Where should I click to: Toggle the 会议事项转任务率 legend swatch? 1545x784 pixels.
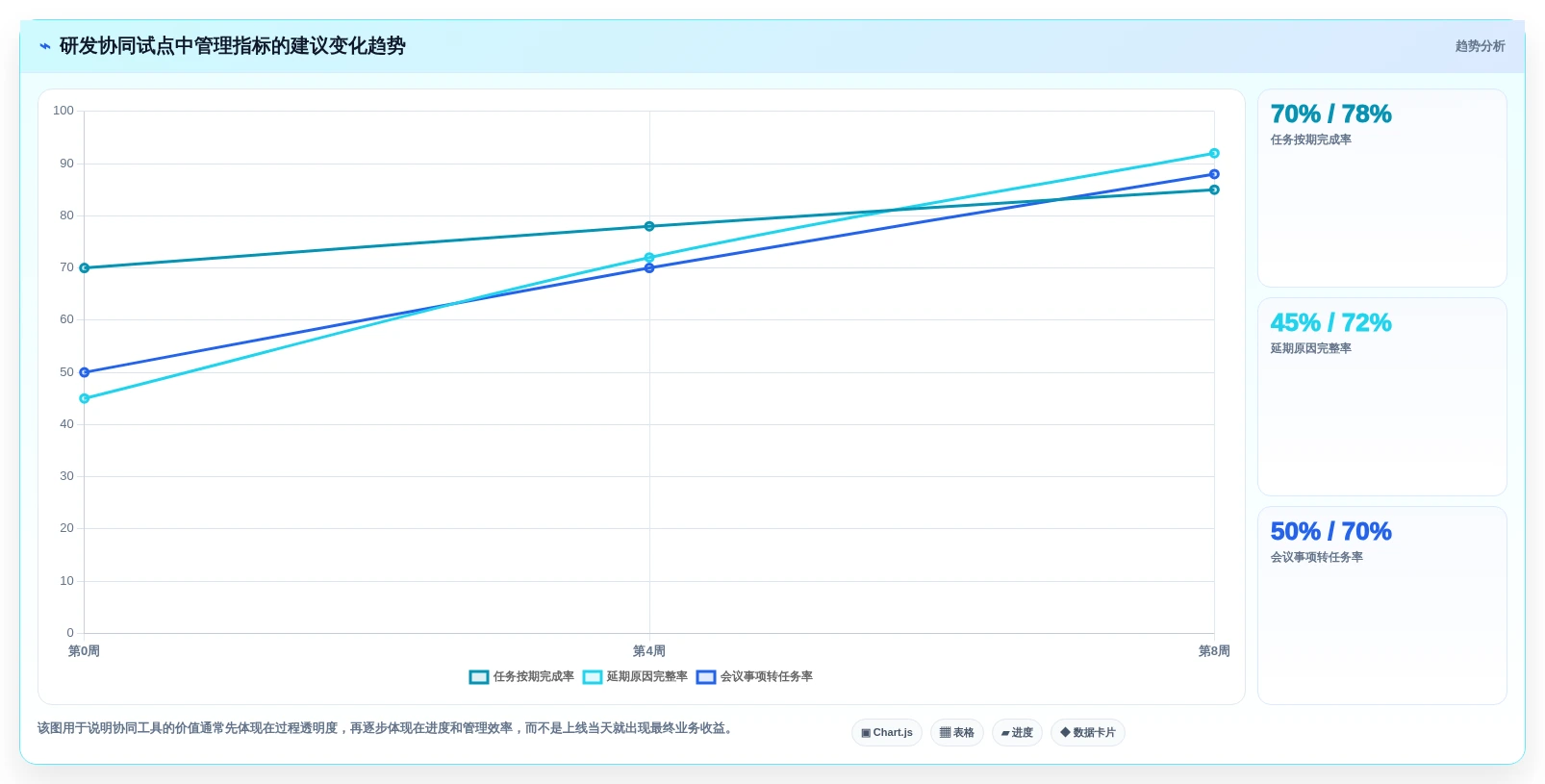coord(706,677)
